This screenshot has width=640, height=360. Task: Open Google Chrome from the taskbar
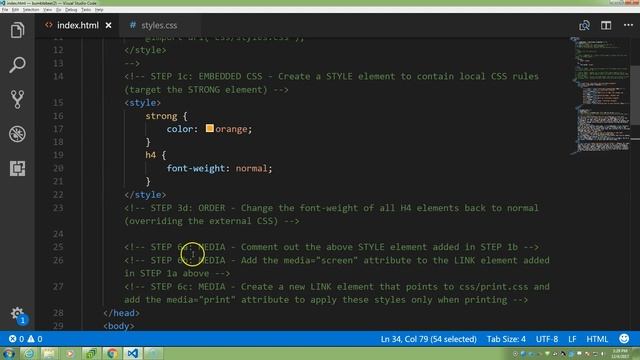coord(112,353)
